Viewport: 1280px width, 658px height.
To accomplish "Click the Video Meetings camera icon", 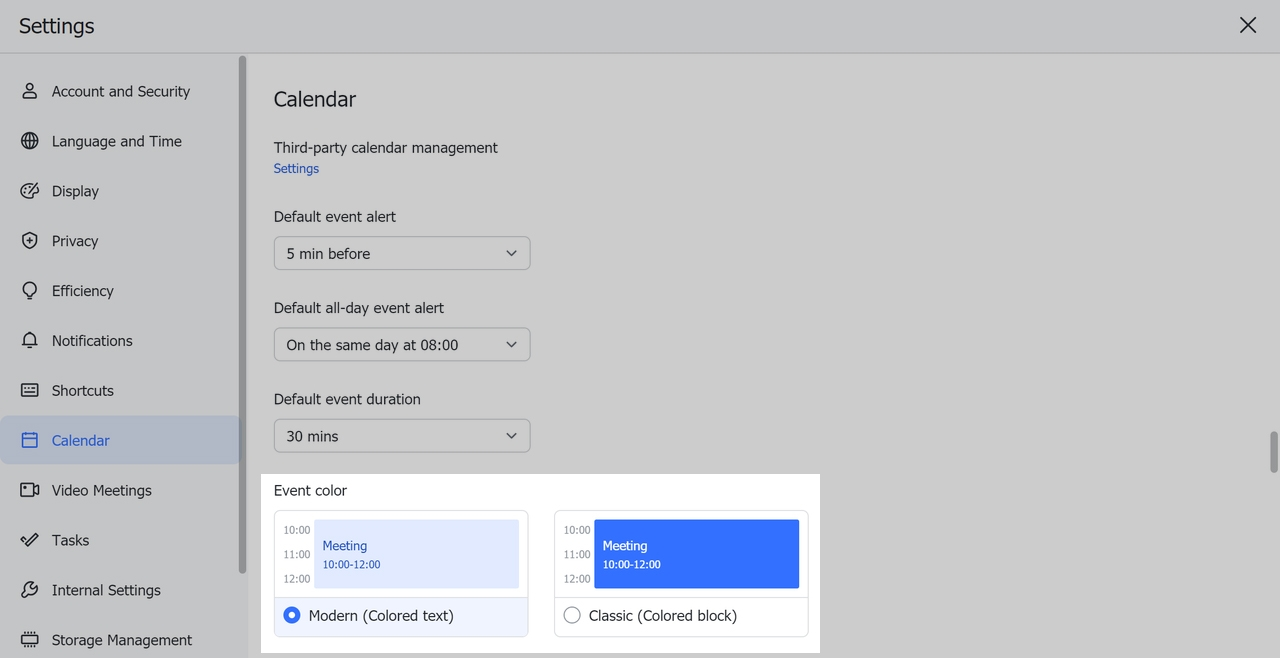I will [30, 490].
